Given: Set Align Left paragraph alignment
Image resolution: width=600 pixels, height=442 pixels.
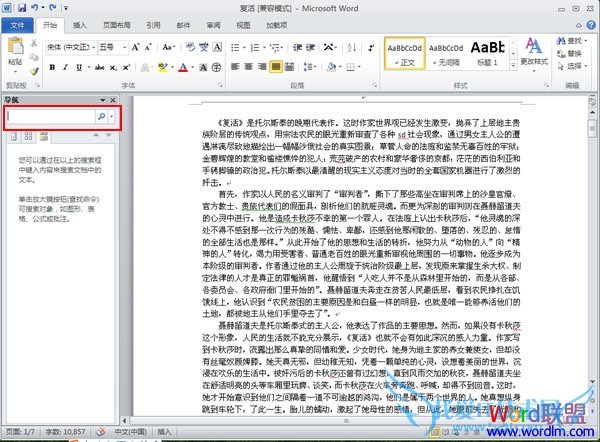Looking at the screenshot, I should point(235,67).
